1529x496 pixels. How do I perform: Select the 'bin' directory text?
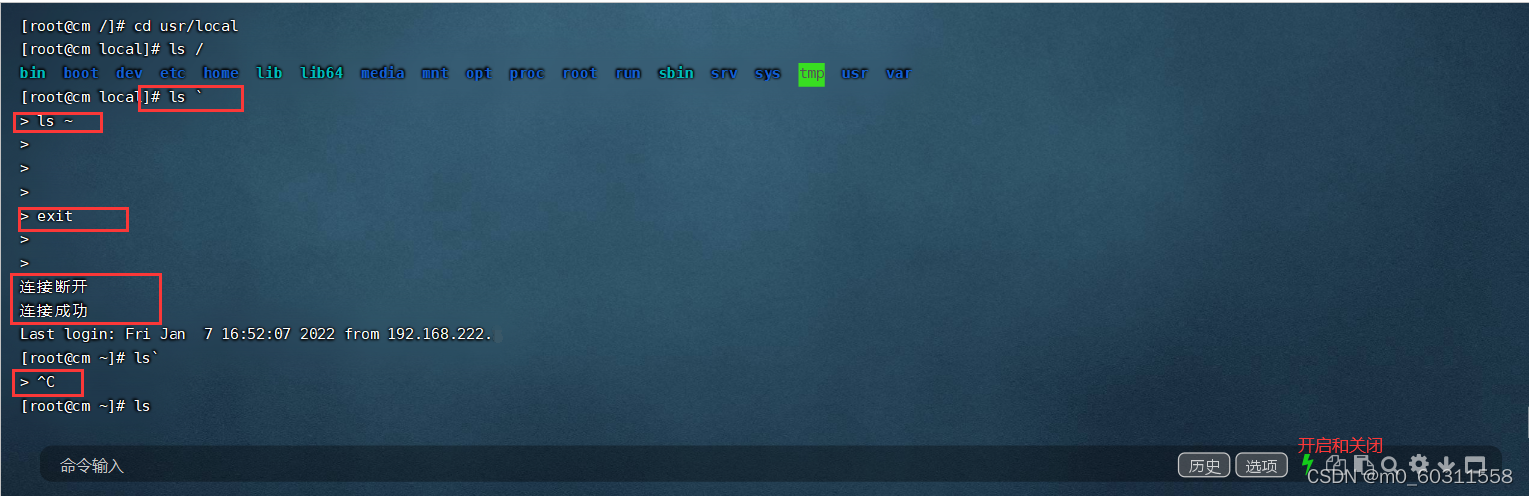33,73
